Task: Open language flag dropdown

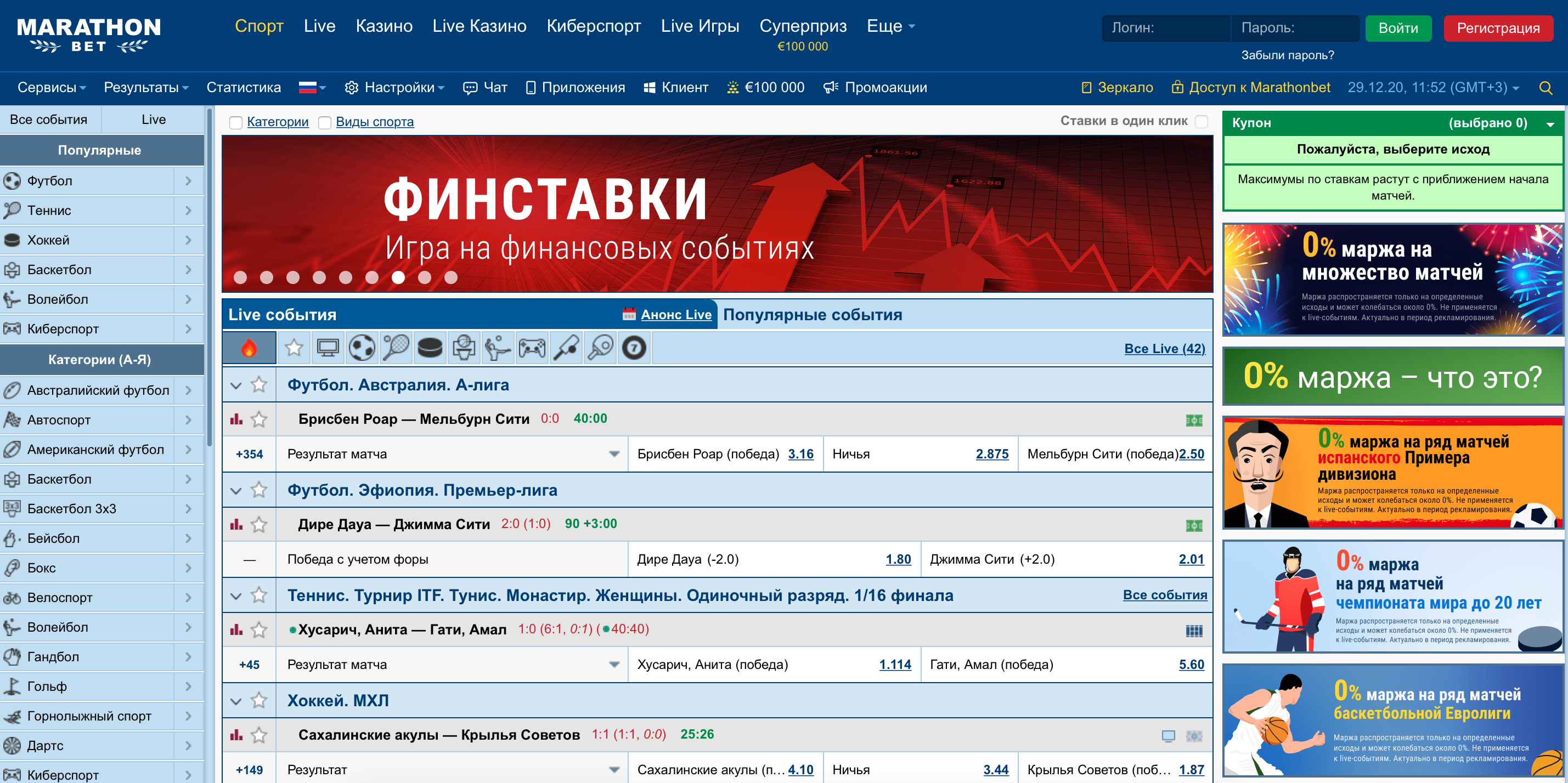Action: [x=312, y=88]
